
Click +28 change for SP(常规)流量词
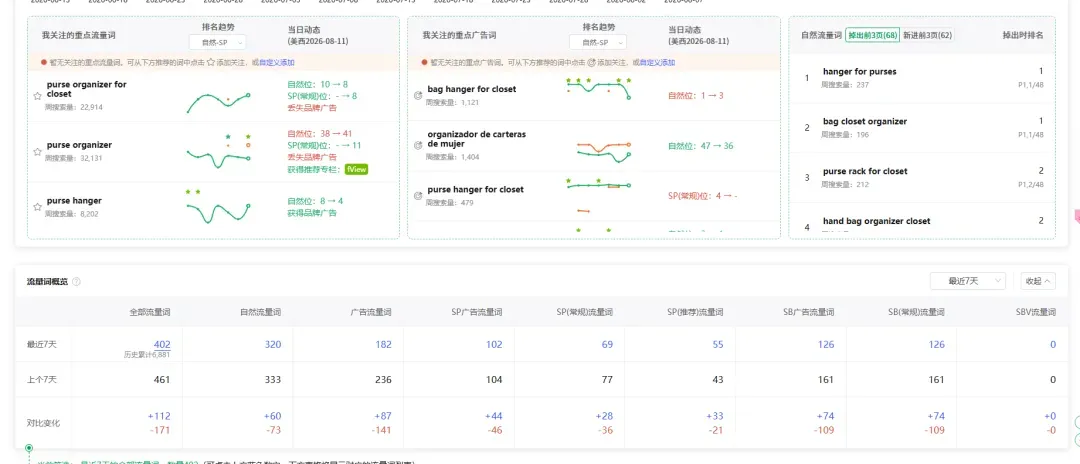coord(604,416)
